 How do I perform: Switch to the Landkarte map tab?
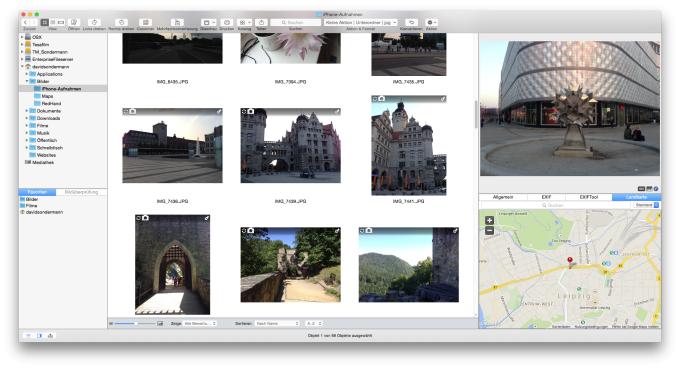636,197
